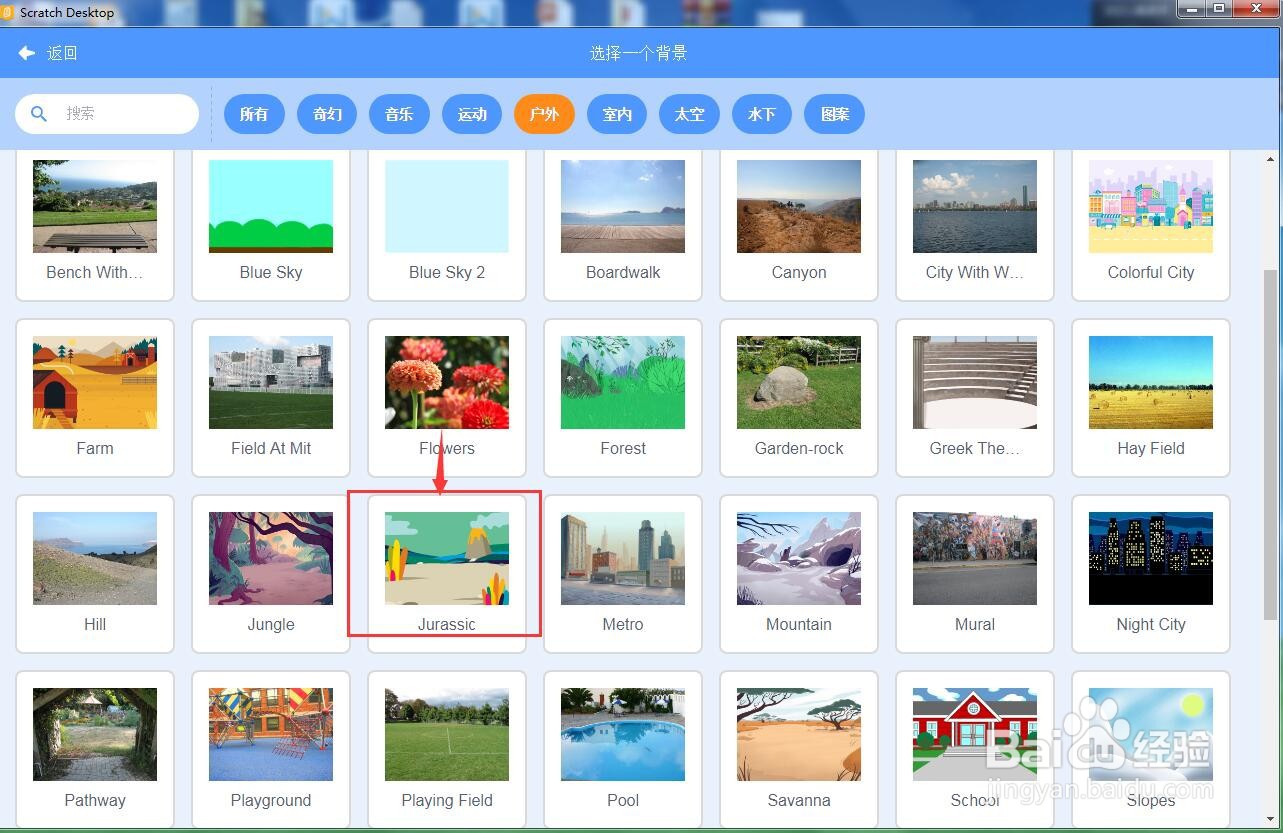Choose the Hill backdrop

click(x=95, y=573)
